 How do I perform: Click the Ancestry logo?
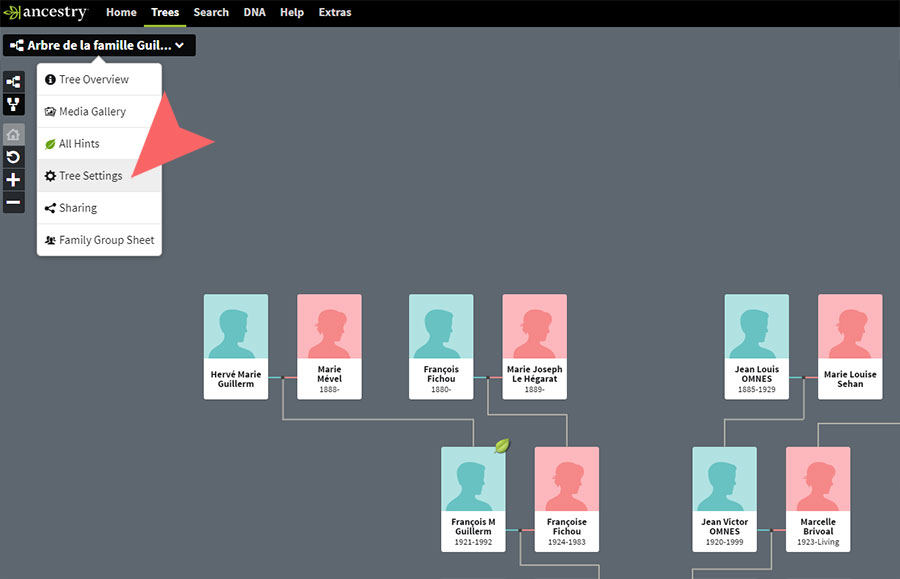[x=46, y=13]
